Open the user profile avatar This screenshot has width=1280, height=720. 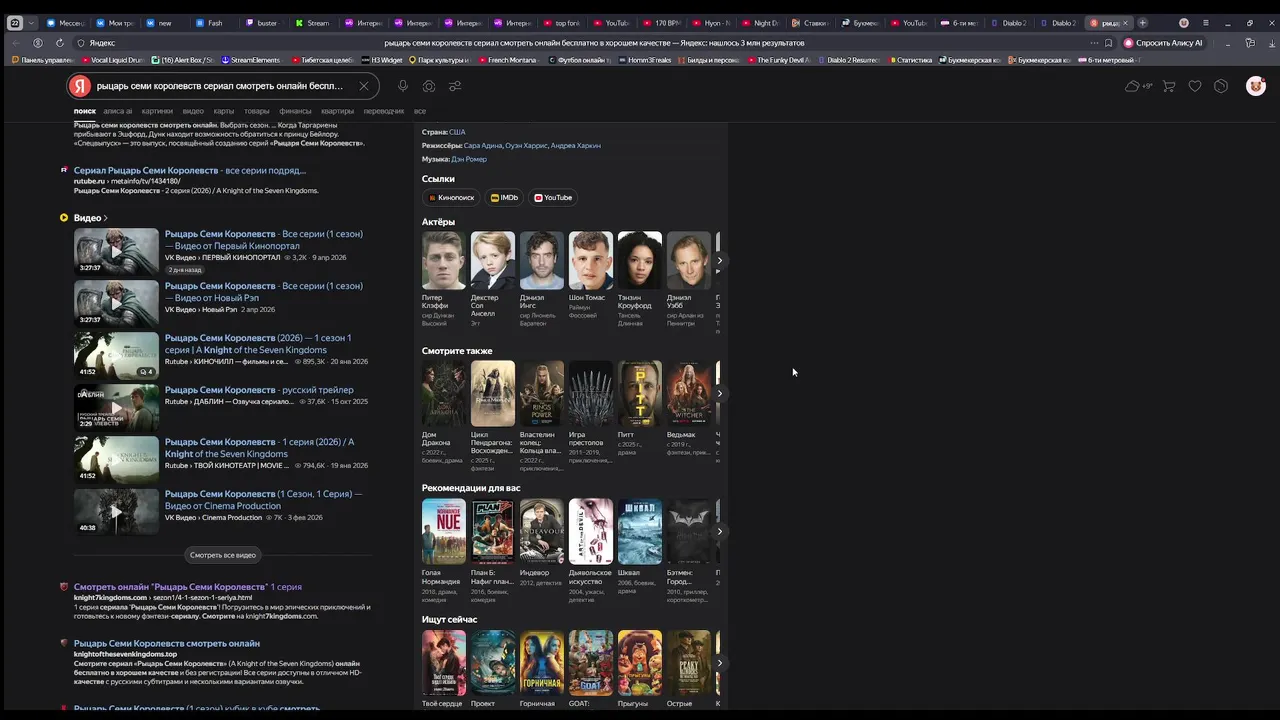(1256, 86)
